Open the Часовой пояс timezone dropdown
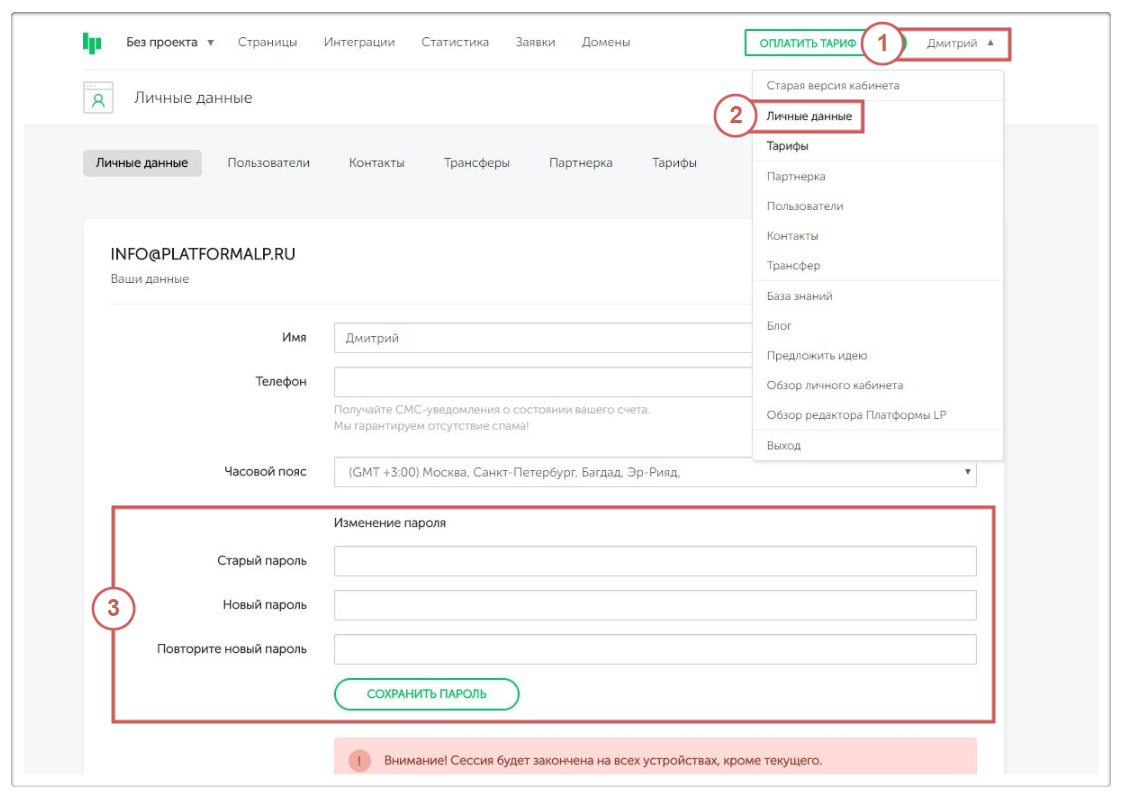 (655, 472)
